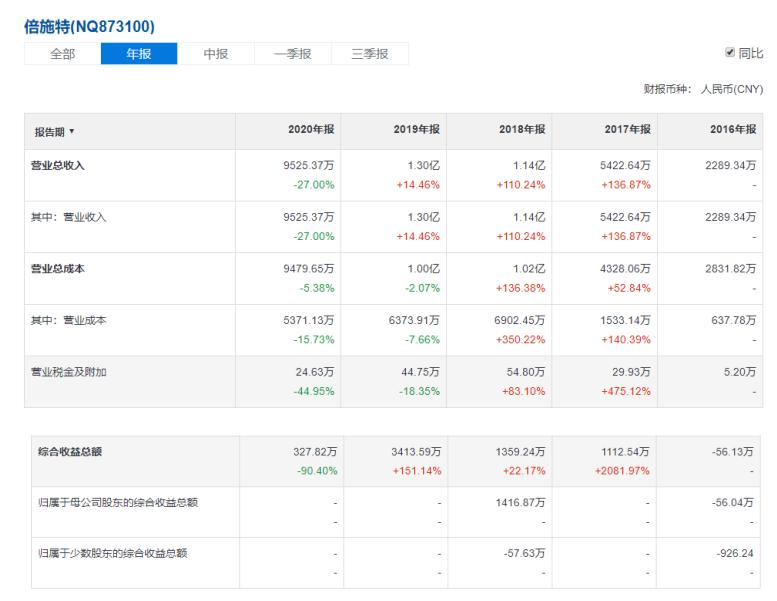The height and width of the screenshot is (601, 777).
Task: Click the +136.38% total cost growth figure
Action: (x=520, y=288)
